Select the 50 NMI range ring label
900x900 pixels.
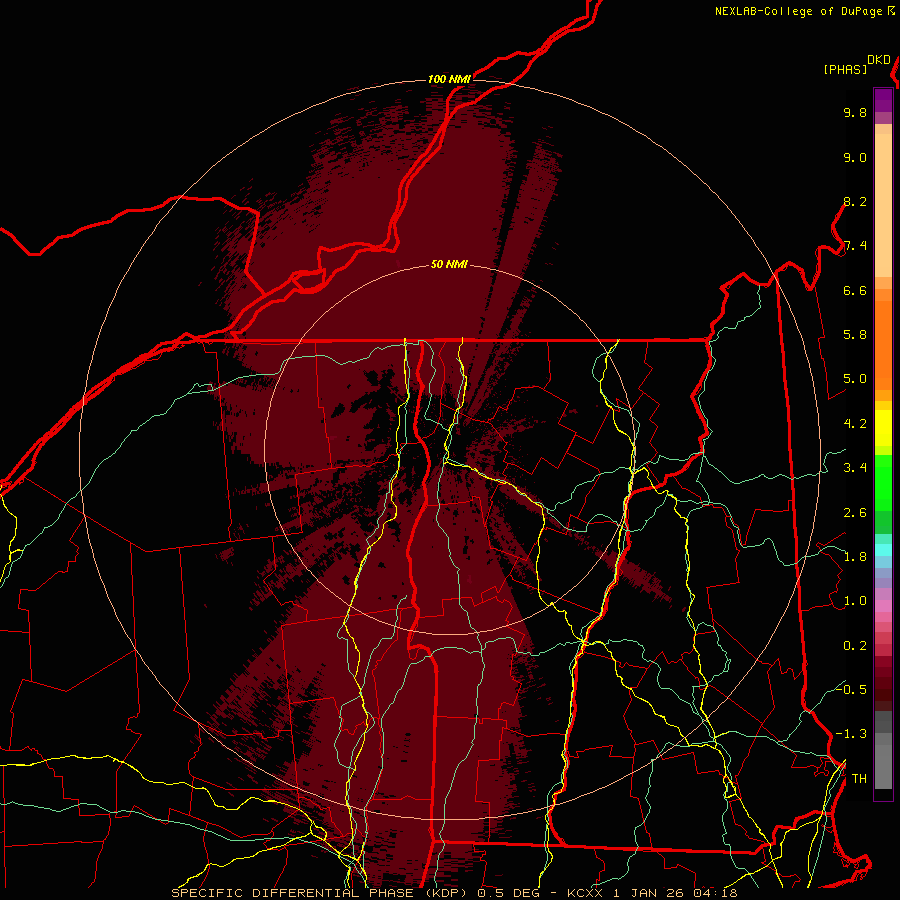click(449, 264)
